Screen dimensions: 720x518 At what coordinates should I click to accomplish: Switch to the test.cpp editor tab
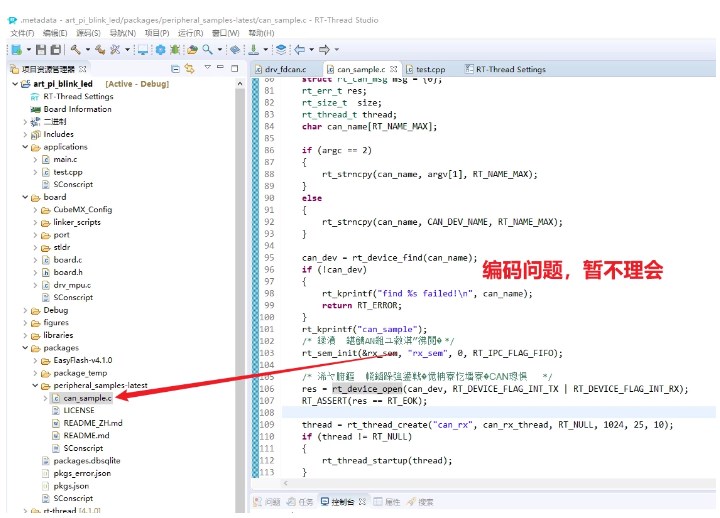pos(425,69)
